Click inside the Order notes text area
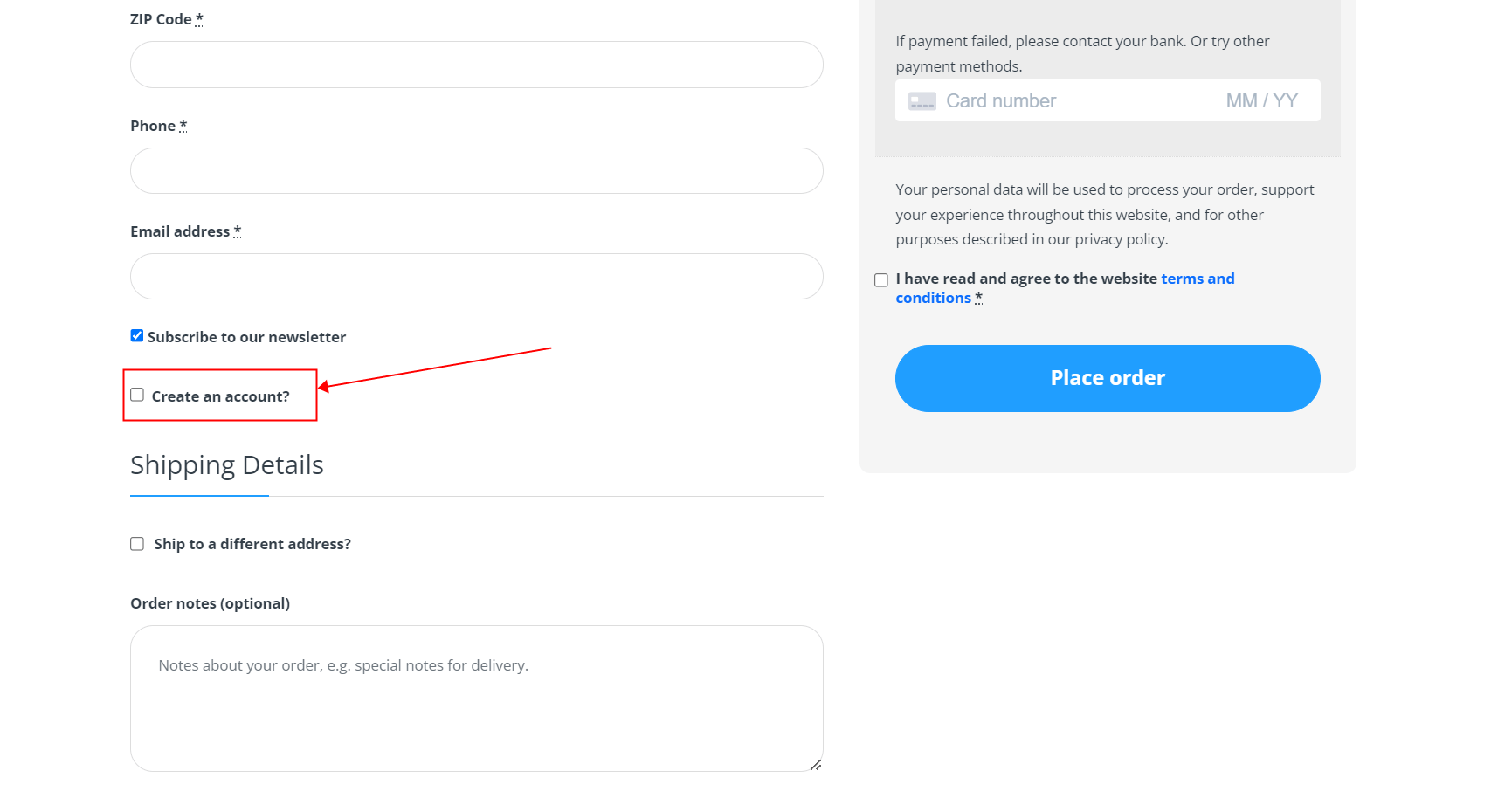This screenshot has height=812, width=1491. click(x=476, y=698)
